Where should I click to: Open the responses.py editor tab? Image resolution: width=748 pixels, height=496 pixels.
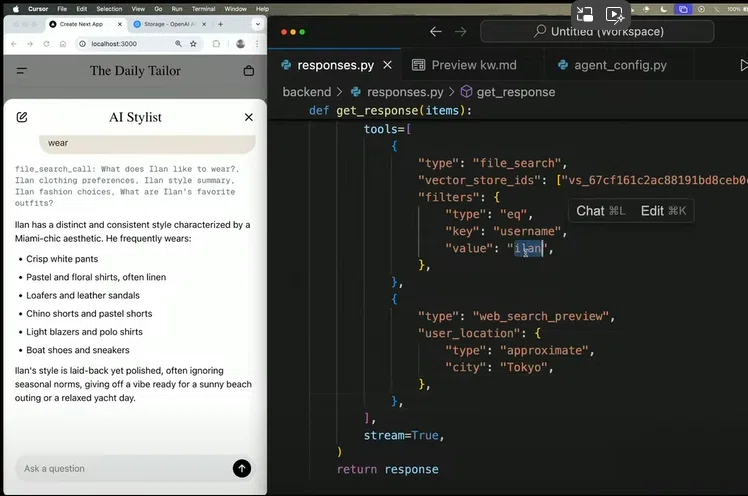click(335, 65)
